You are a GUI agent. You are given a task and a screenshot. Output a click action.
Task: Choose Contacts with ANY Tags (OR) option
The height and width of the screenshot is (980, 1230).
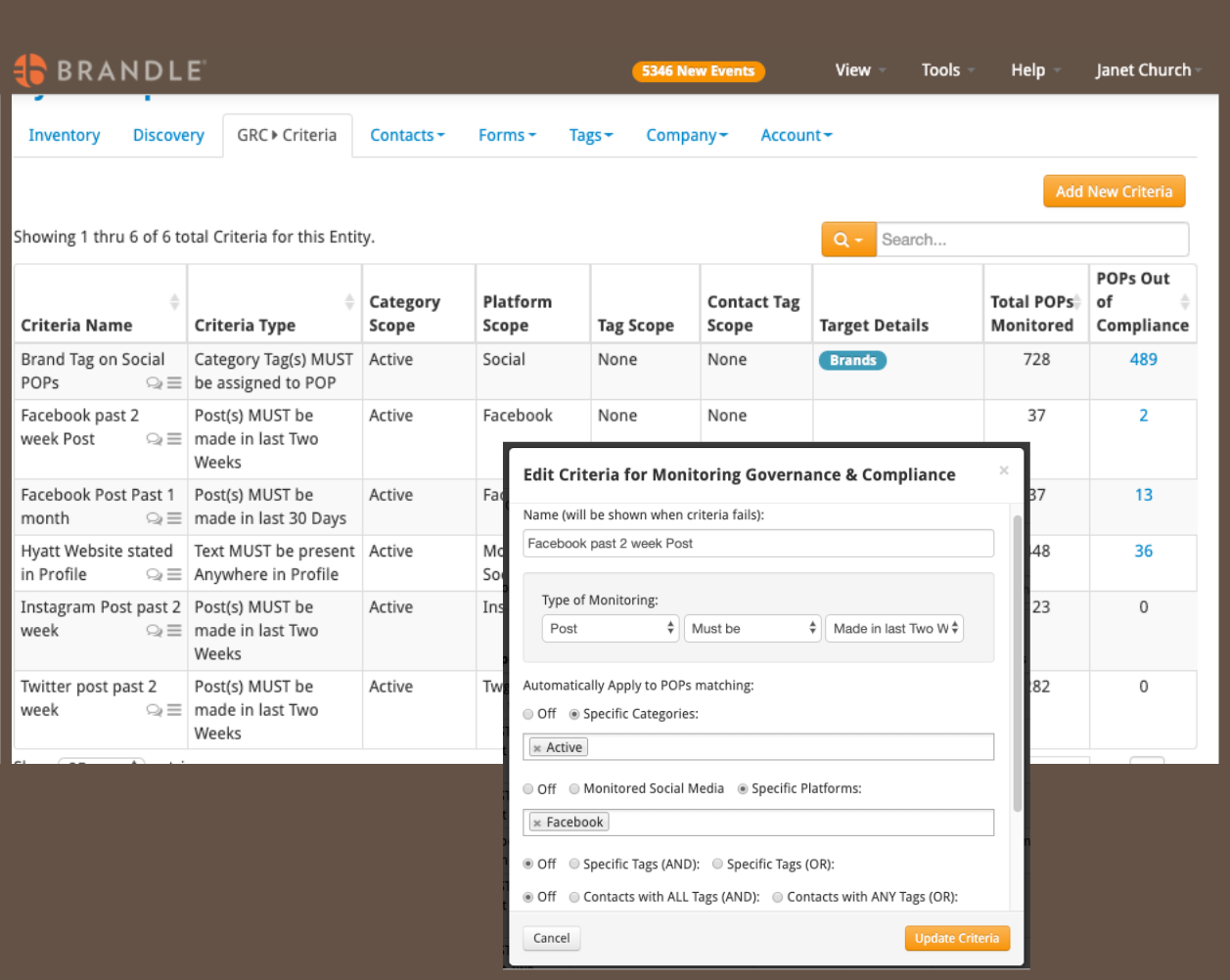(x=778, y=898)
